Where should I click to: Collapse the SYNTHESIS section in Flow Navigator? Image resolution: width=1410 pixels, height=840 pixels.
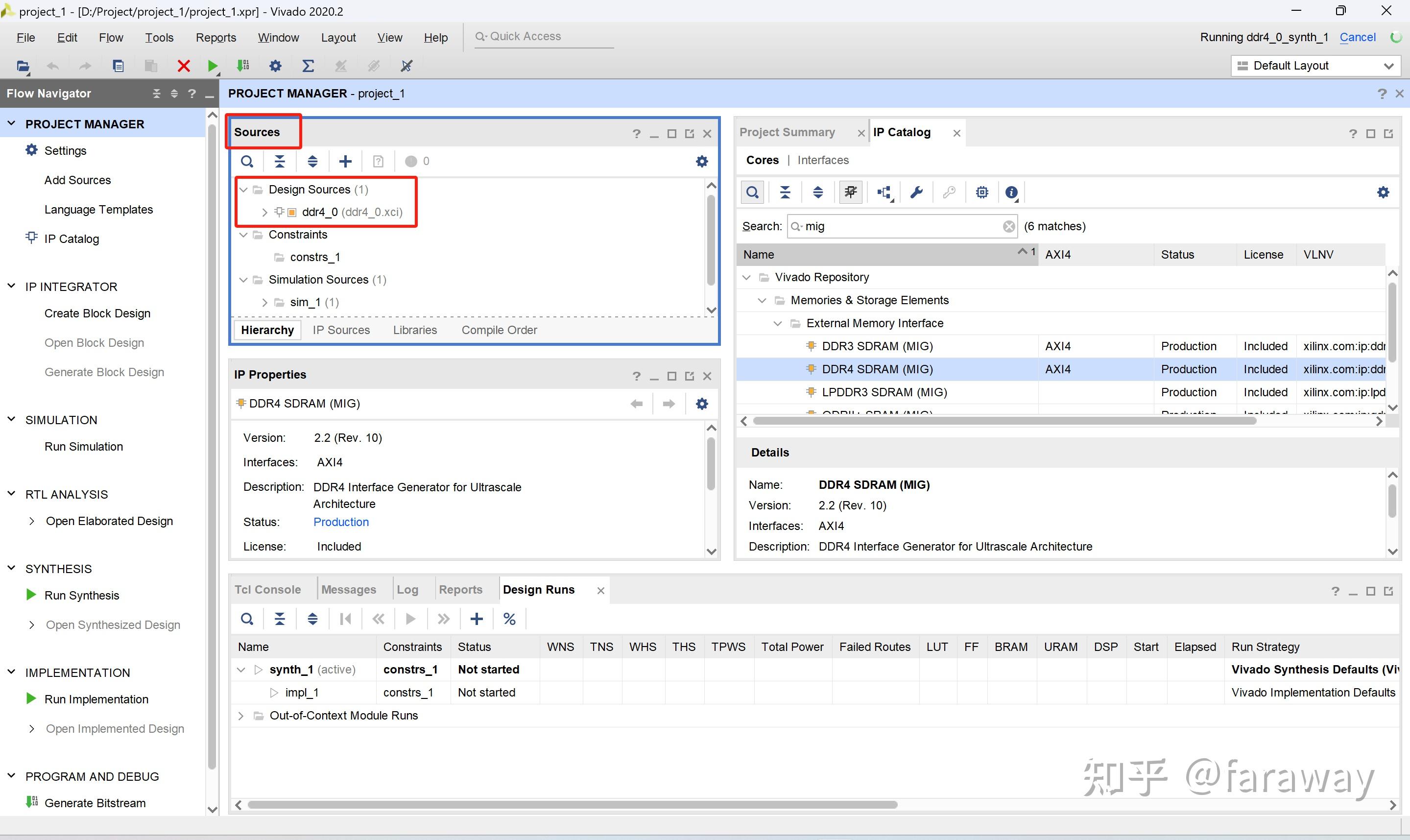pos(11,568)
